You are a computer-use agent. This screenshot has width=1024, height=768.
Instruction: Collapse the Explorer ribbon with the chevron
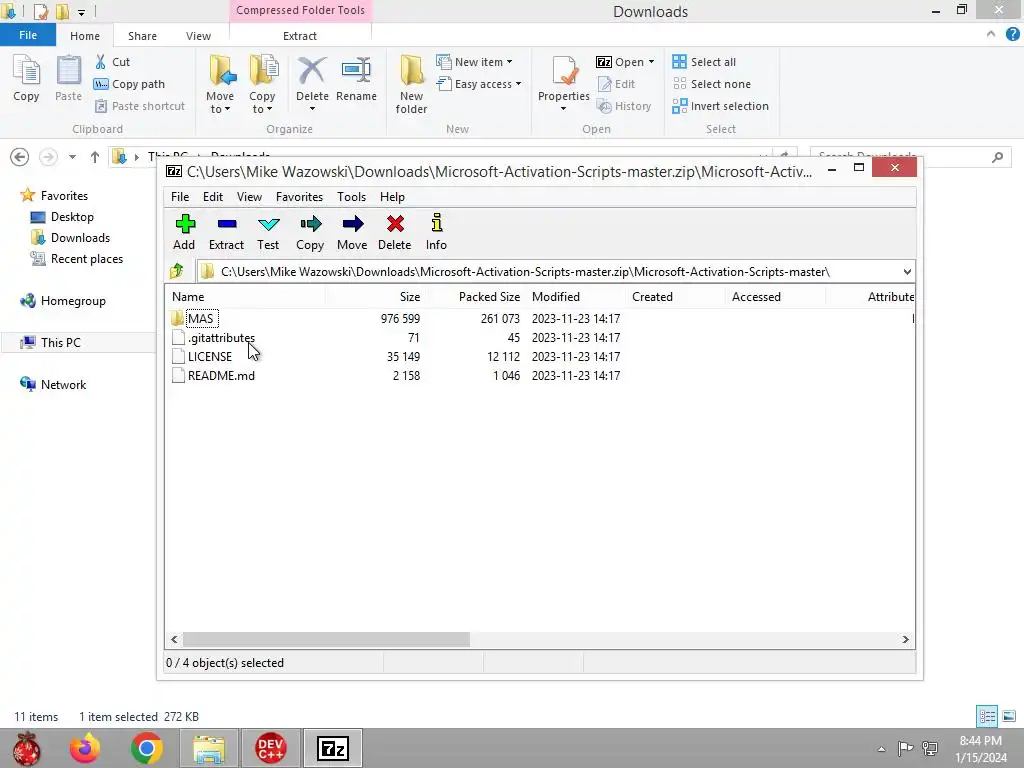tap(991, 35)
